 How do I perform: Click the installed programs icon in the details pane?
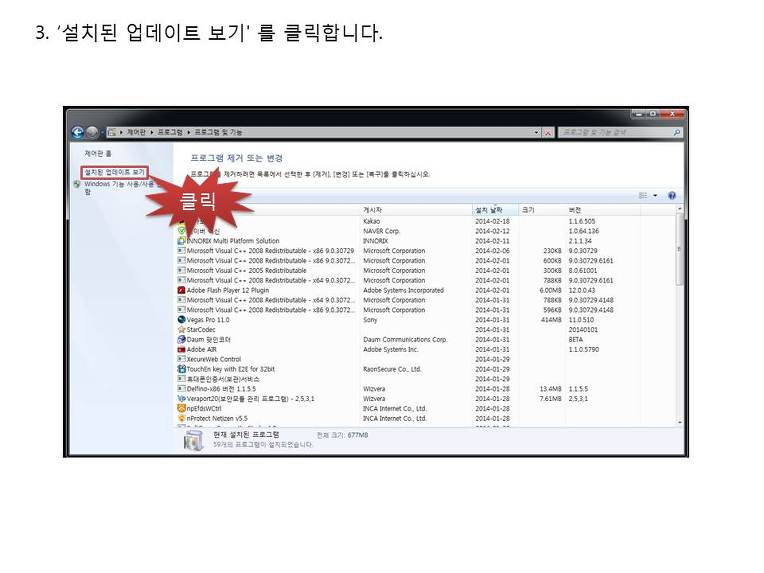click(193, 440)
